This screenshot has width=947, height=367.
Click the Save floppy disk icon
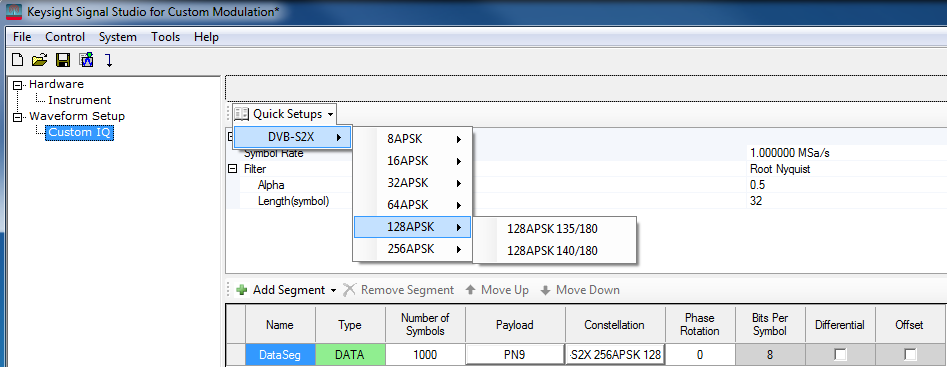[63, 60]
